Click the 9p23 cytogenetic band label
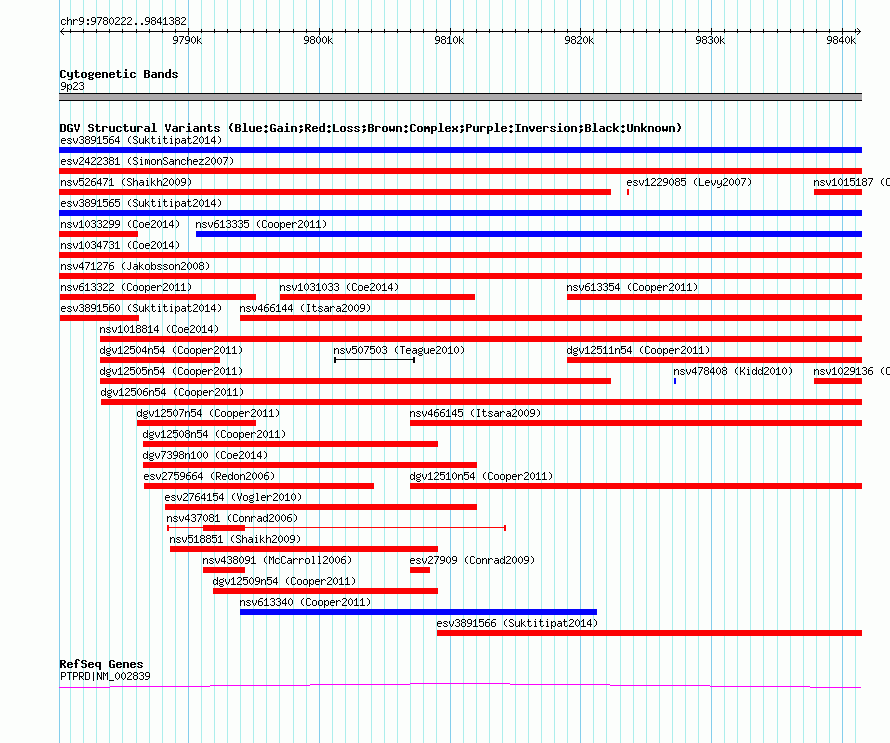This screenshot has width=890, height=743. [72, 86]
